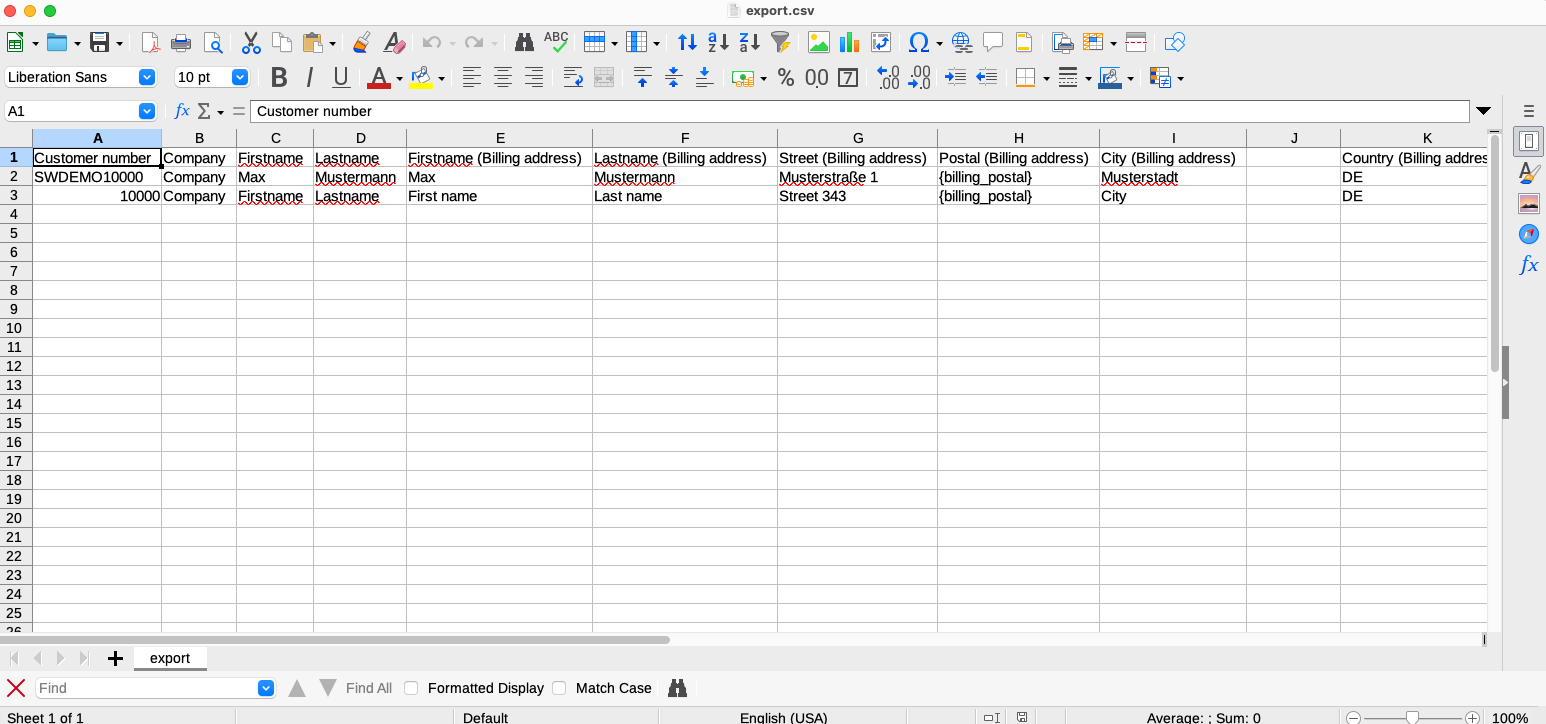
Task: Expand the formula bar
Action: [x=1483, y=111]
